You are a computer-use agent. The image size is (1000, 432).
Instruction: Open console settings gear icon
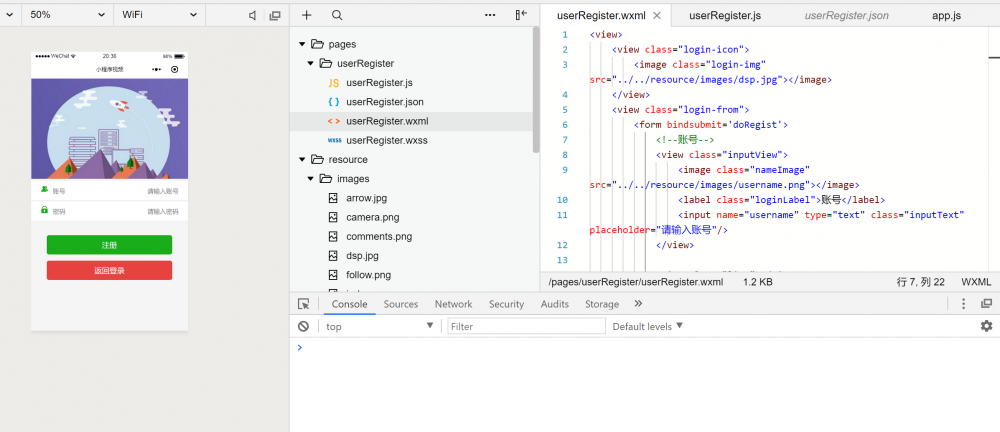pos(986,326)
